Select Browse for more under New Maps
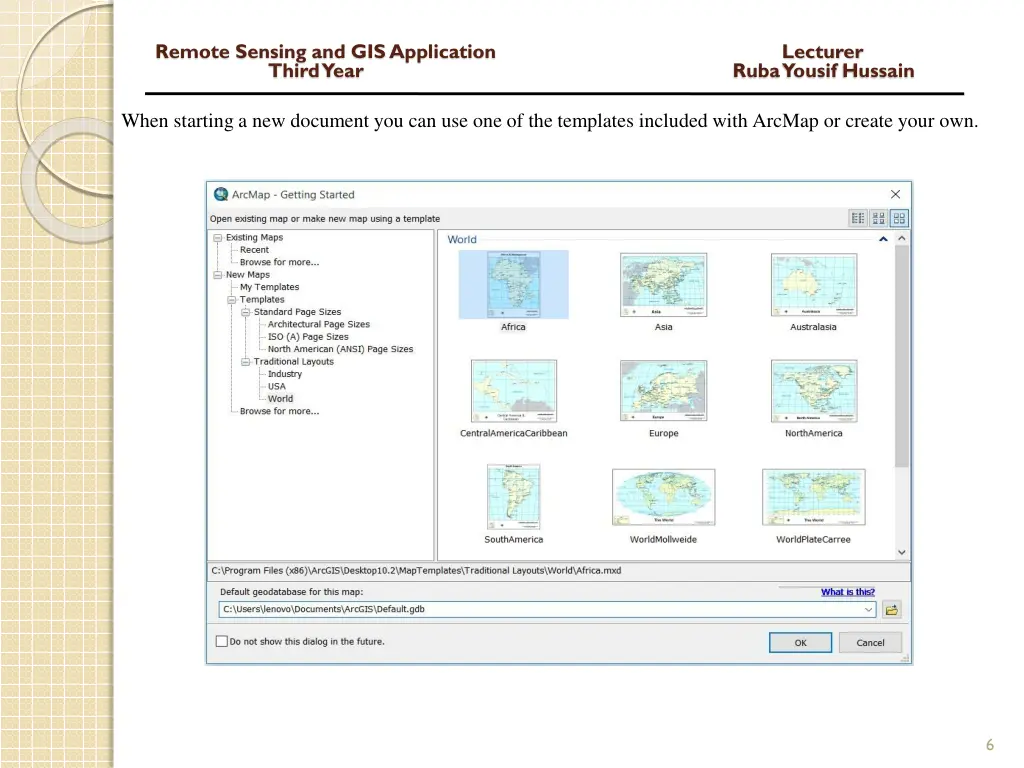This screenshot has height=768, width=1024. (280, 411)
